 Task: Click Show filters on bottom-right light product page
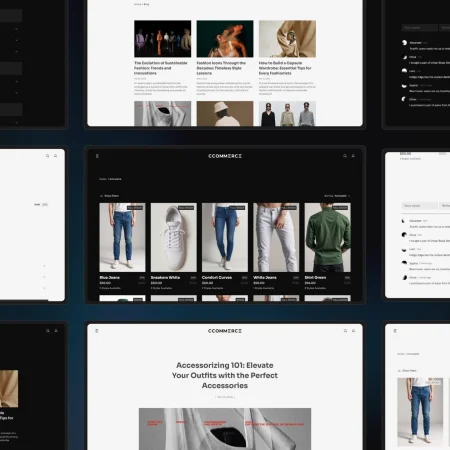(x=407, y=371)
